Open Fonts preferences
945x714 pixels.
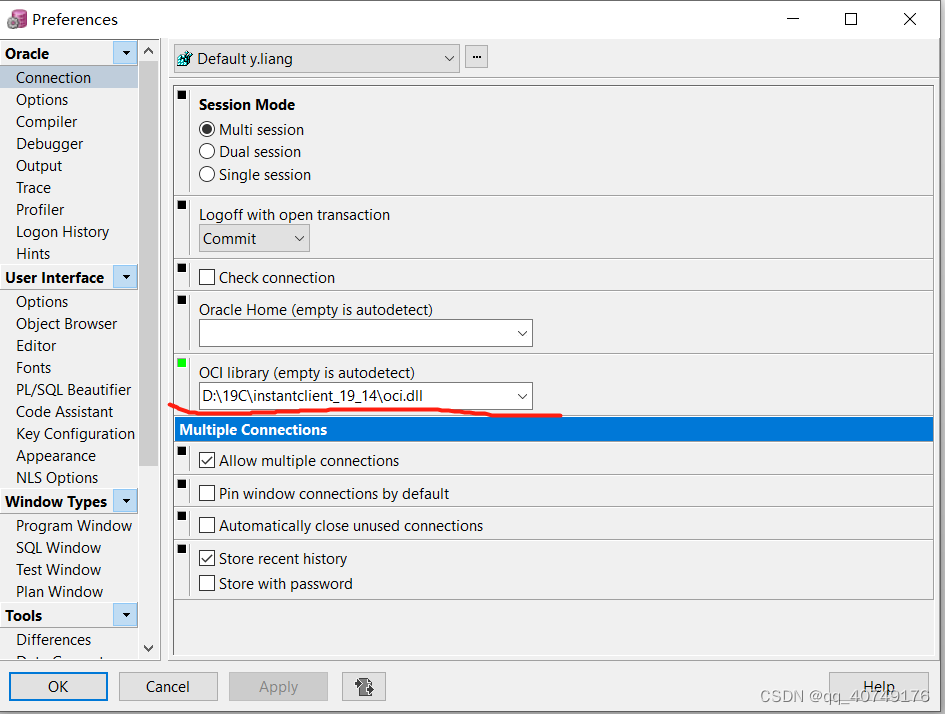34,368
